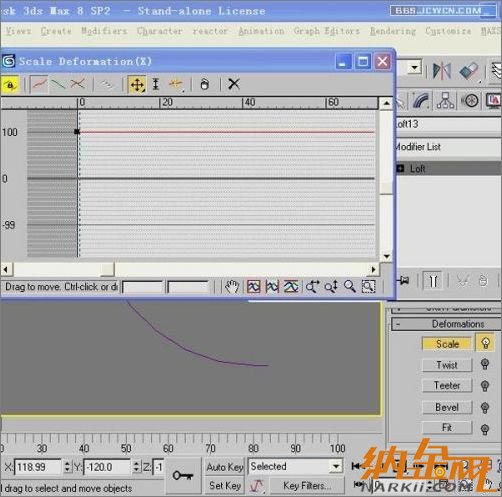Click the Auto Key button
This screenshot has height=497, width=502.
point(225,467)
